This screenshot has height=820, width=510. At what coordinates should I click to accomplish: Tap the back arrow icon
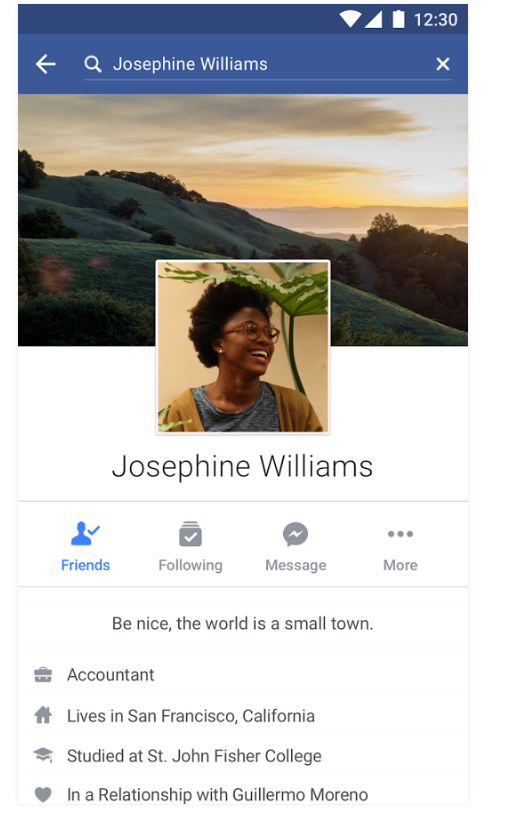(46, 64)
